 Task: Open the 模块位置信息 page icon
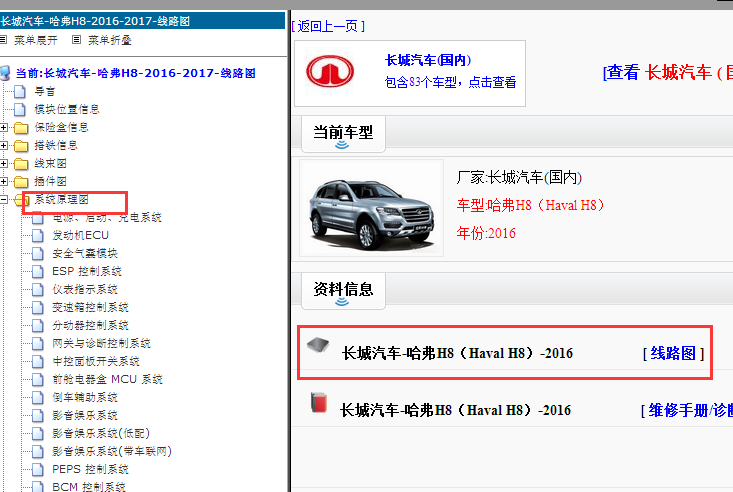[20, 109]
